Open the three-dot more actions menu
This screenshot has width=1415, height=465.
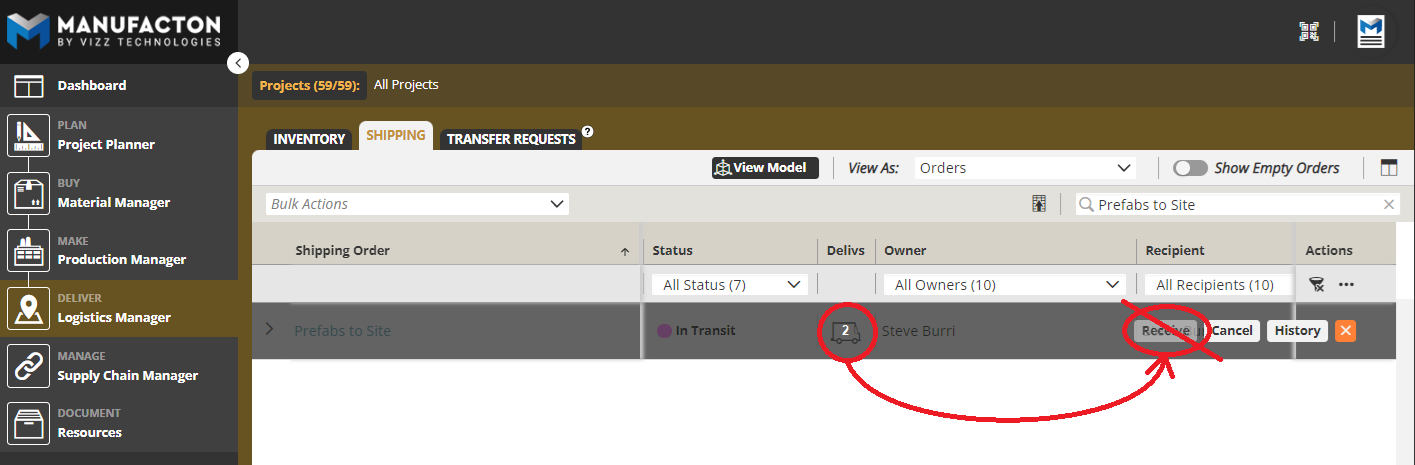(1346, 285)
